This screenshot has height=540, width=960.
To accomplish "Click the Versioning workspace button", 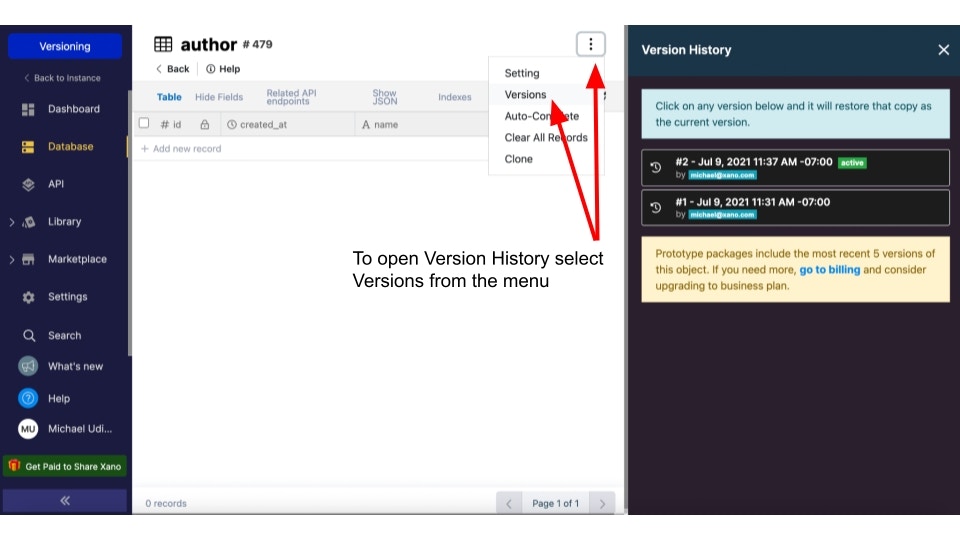I will (65, 47).
